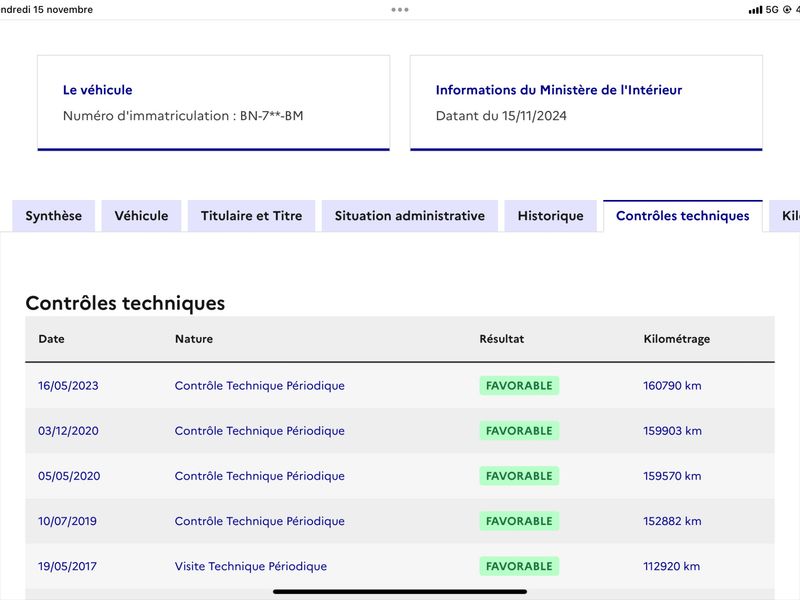Click the Contrôles techniques section heading
The image size is (800, 600).
125,303
